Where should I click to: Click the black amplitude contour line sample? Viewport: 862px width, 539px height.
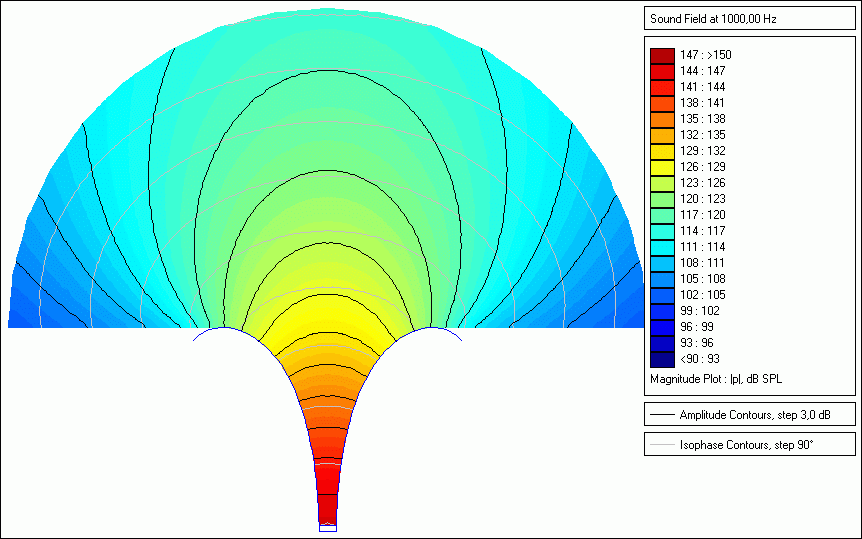coord(662,415)
